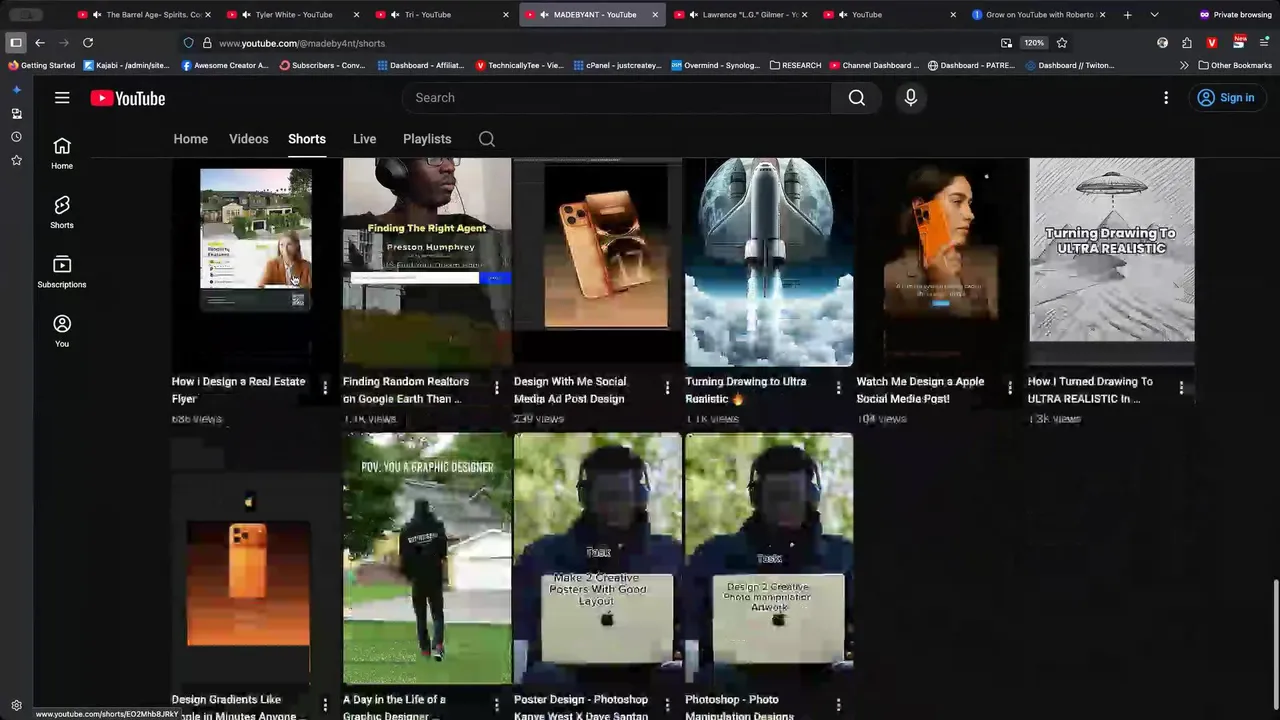Screen dimensions: 1280x720
Task: Open the Kajabi admin bookmark
Action: coord(127,65)
